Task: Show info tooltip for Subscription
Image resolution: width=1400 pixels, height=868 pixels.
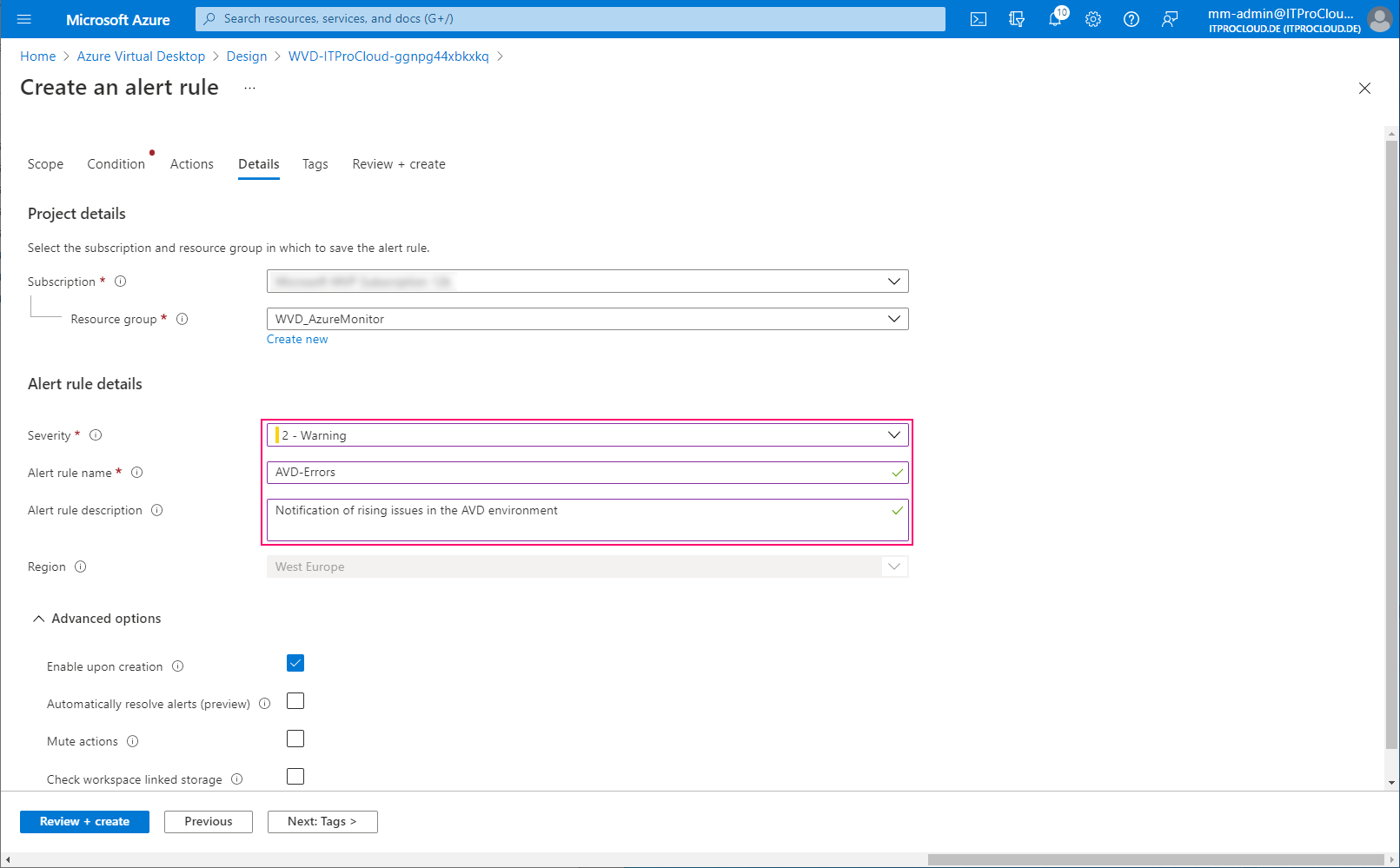Action: pyautogui.click(x=121, y=282)
